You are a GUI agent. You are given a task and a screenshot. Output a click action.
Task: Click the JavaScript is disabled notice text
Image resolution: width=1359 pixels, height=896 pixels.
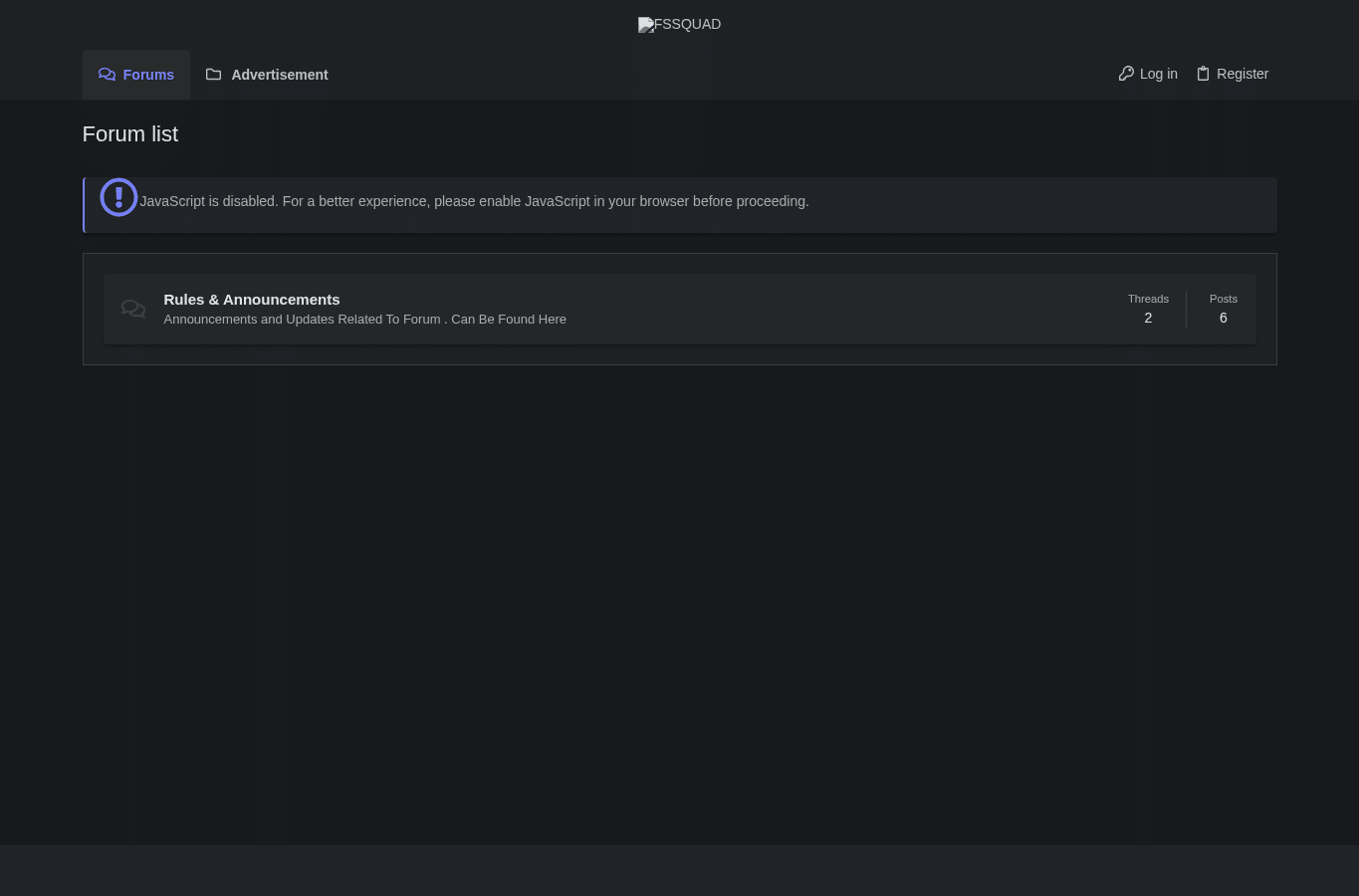pyautogui.click(x=474, y=201)
